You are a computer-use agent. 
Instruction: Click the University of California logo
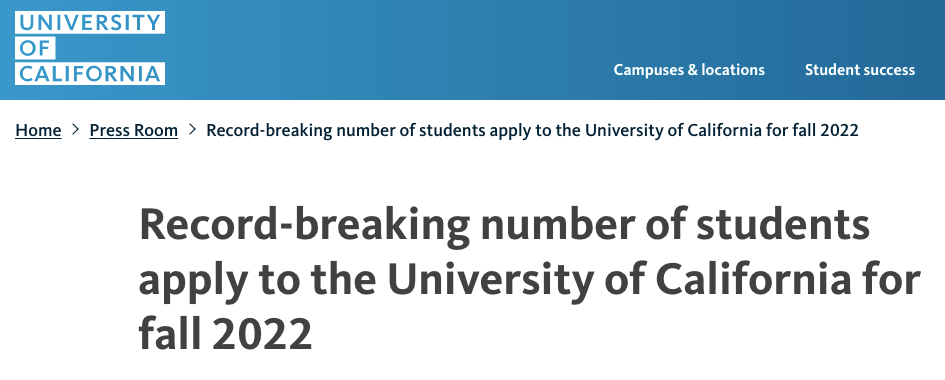(90, 48)
